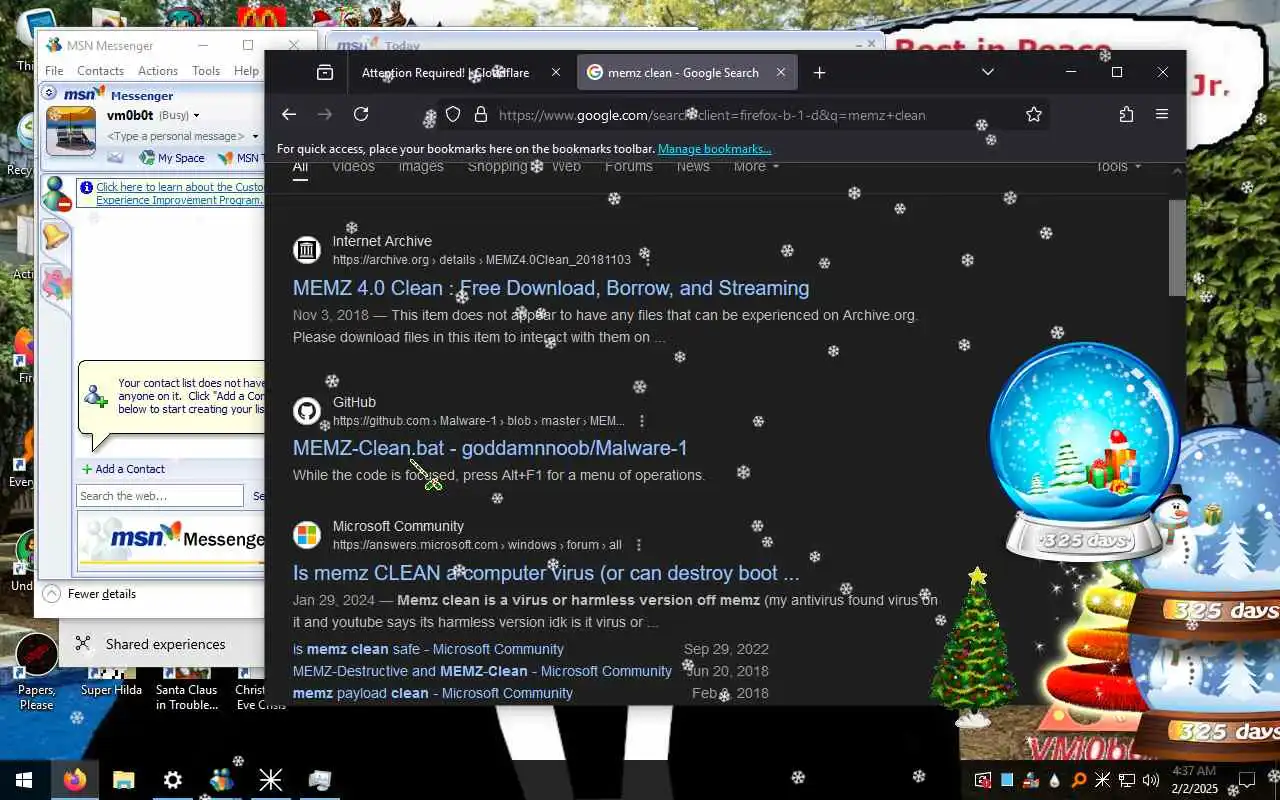Open the Messenger e-mail inbox envelope icon
The image size is (1280, 800).
pyautogui.click(x=116, y=158)
